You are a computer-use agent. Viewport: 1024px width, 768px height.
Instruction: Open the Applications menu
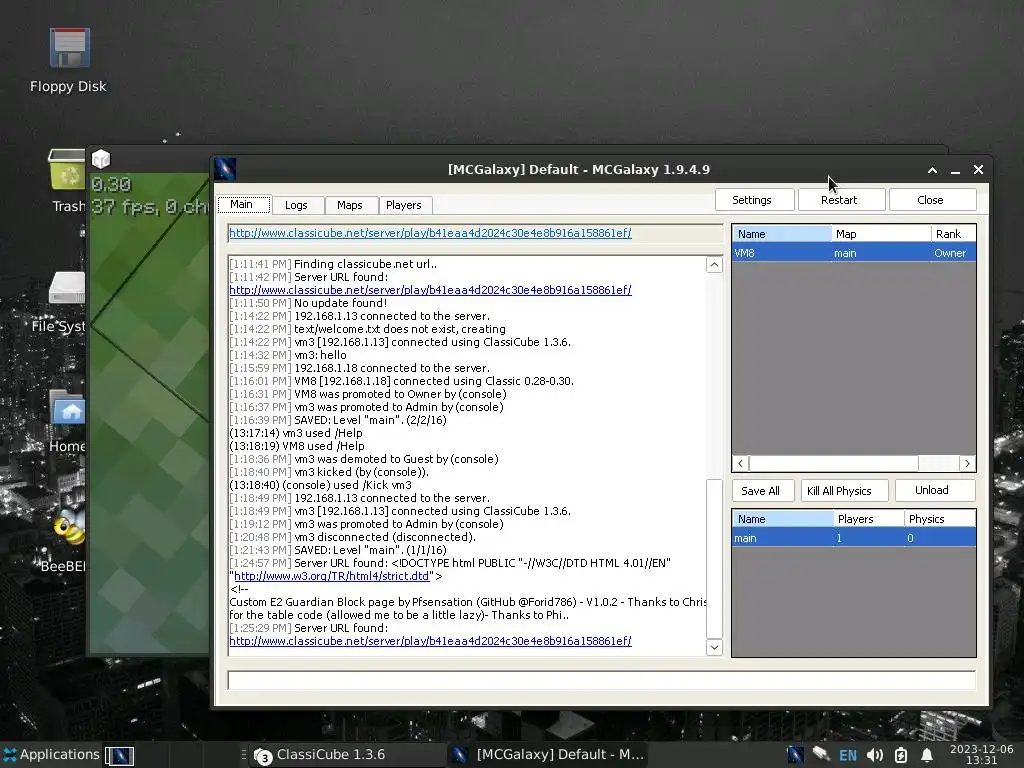(51, 754)
